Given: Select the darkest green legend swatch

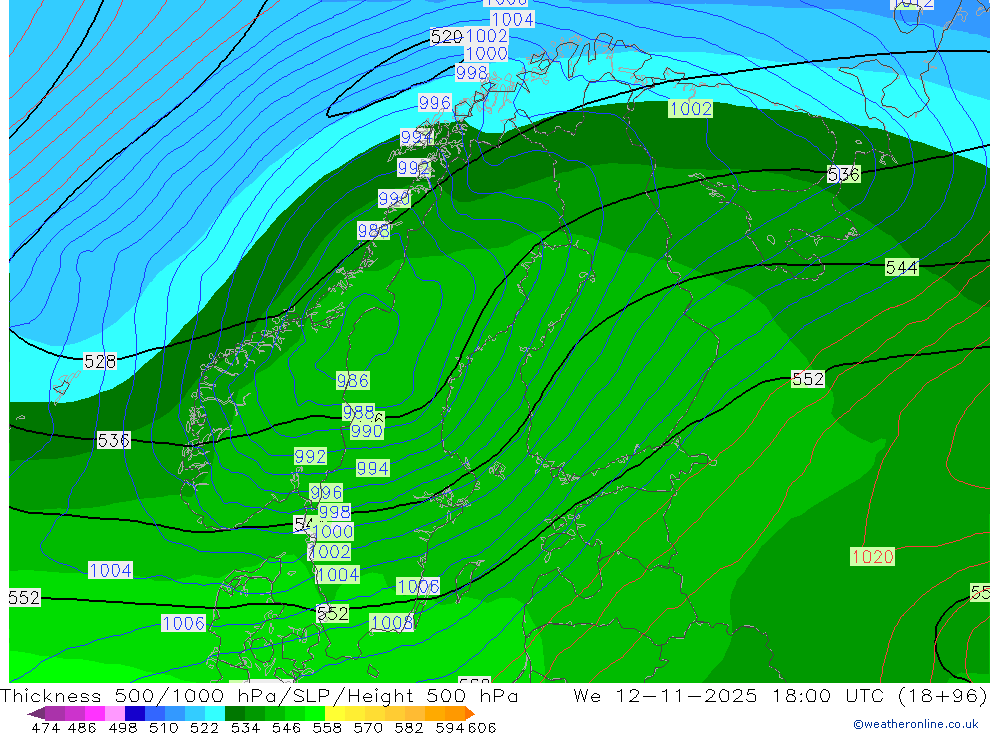Looking at the screenshot, I should (x=235, y=713).
